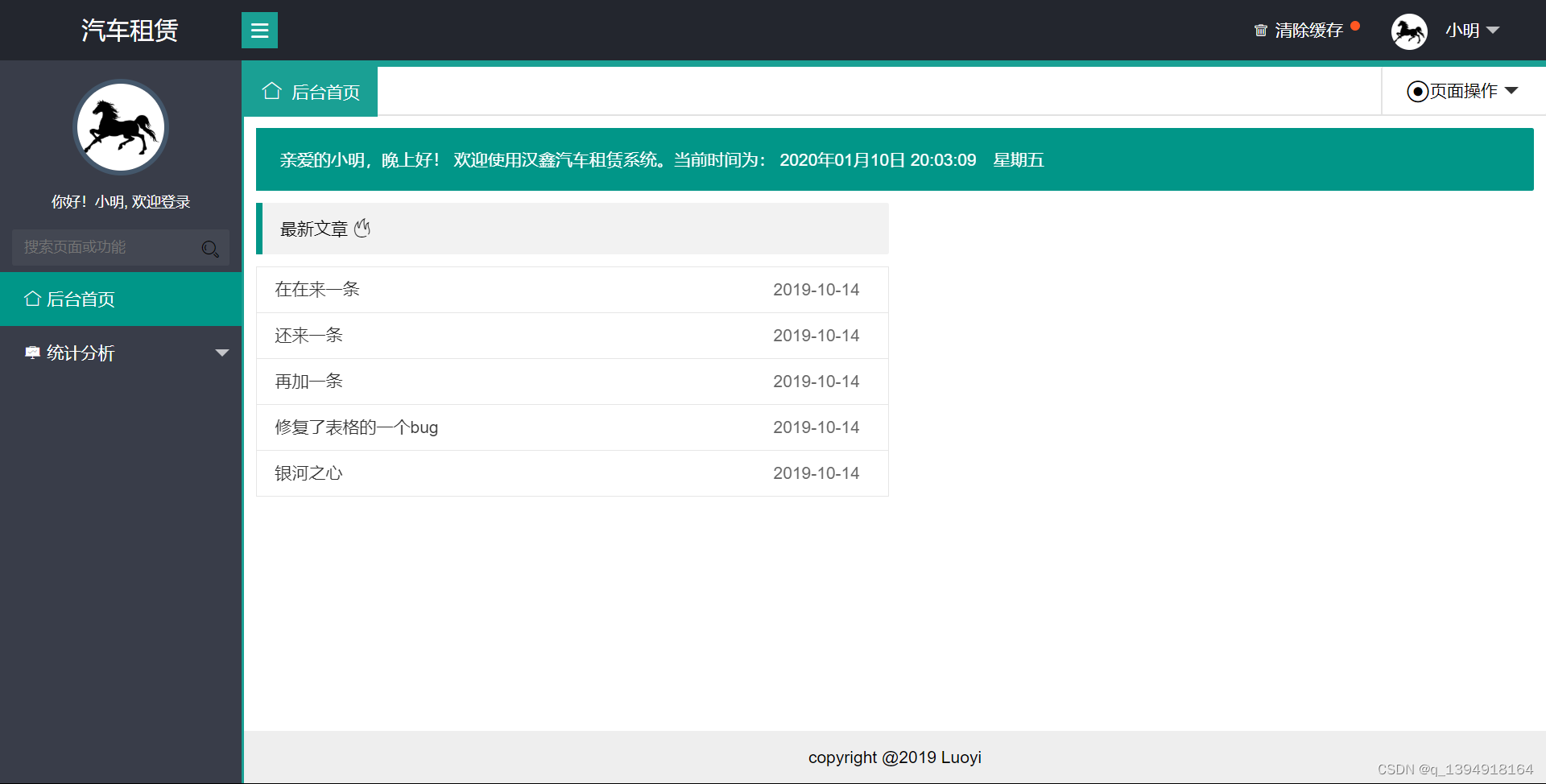Screen dimensions: 1546x784
Task: Click the home icon on the 后台首页 tab
Action: click(271, 91)
